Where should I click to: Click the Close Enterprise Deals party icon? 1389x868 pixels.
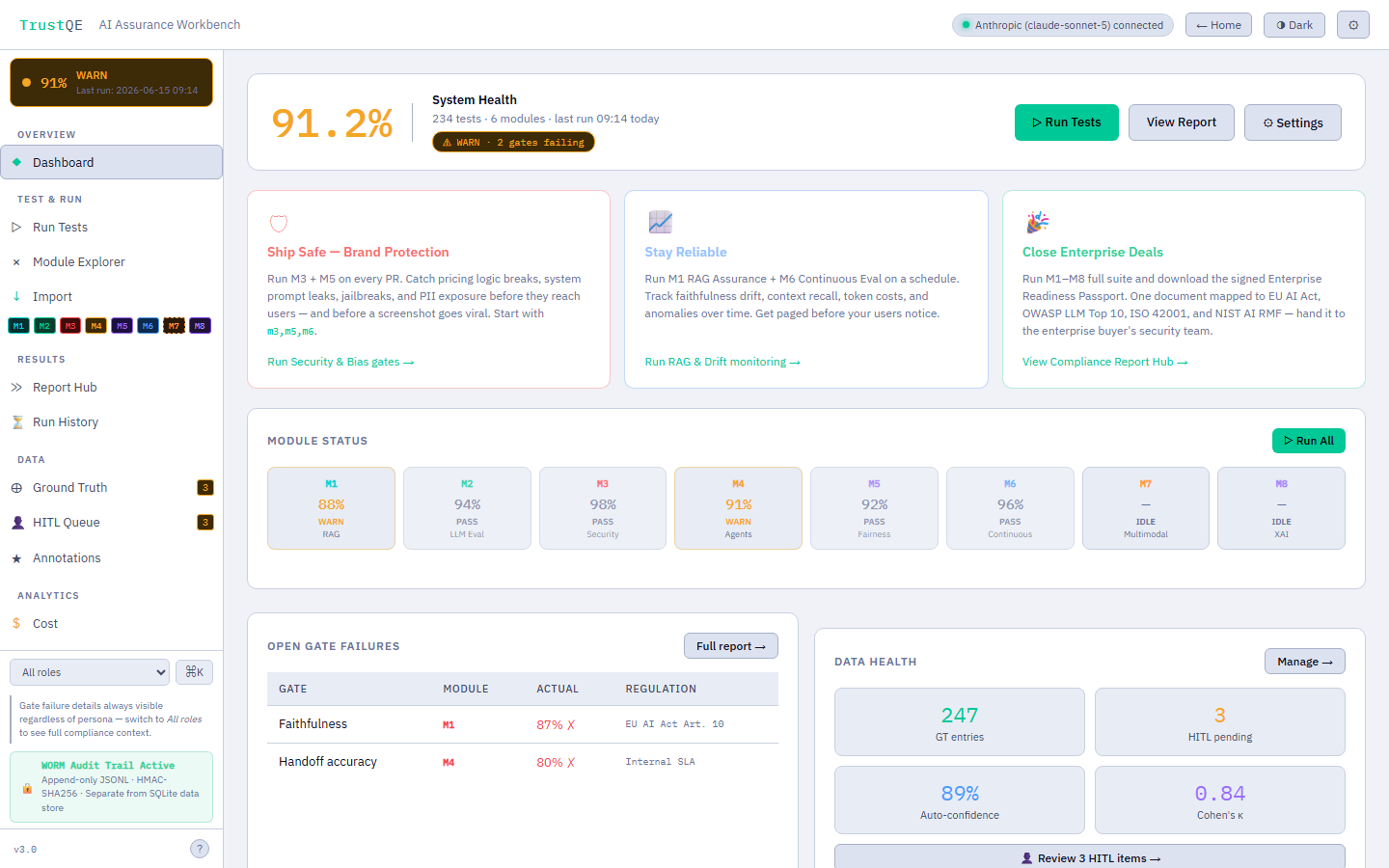(1037, 222)
